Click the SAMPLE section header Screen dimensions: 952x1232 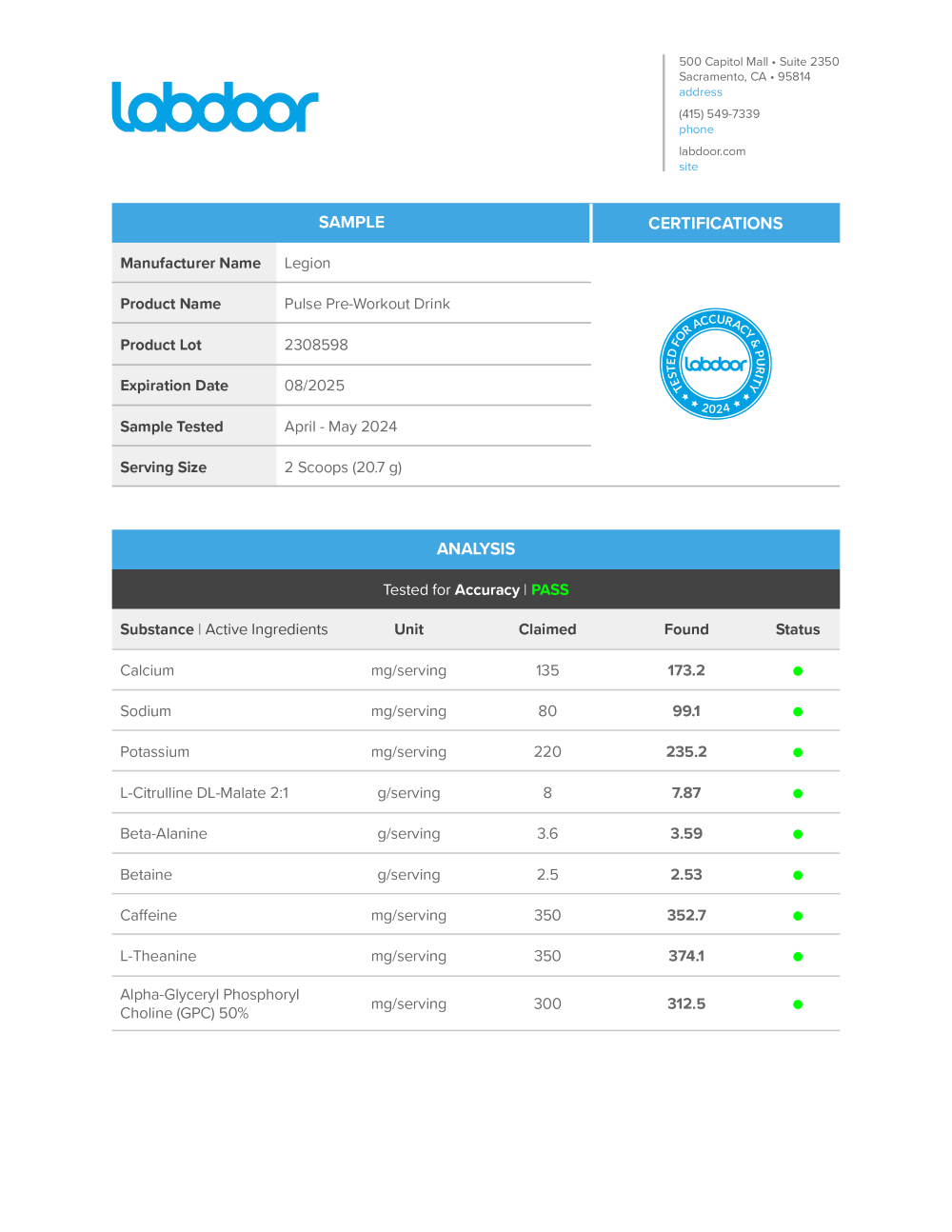click(351, 223)
